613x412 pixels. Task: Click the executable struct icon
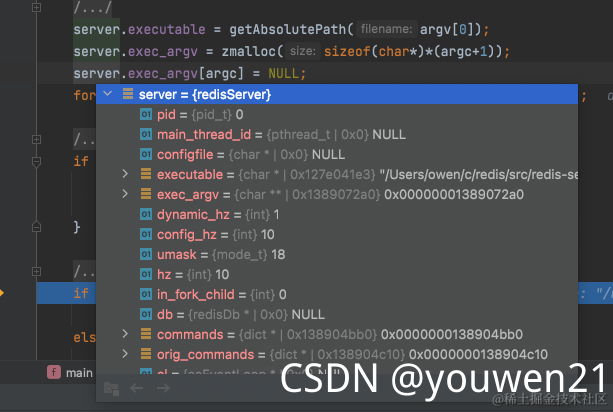[x=146, y=174]
